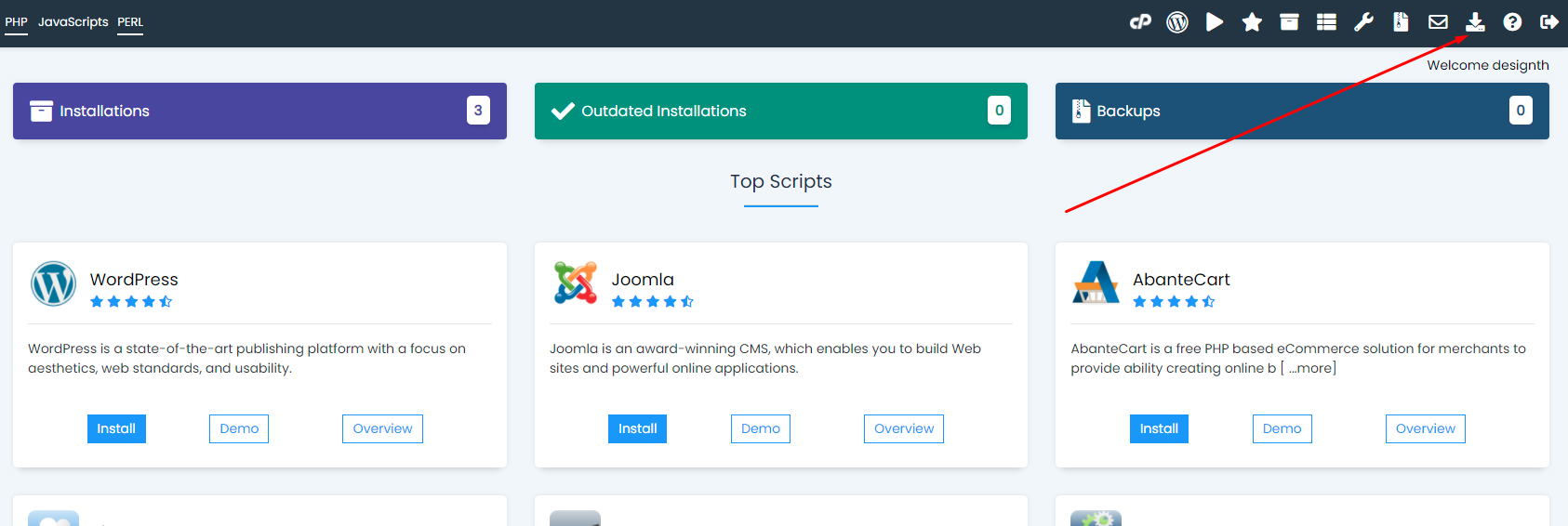Install WordPress using its Install button

pyautogui.click(x=116, y=428)
